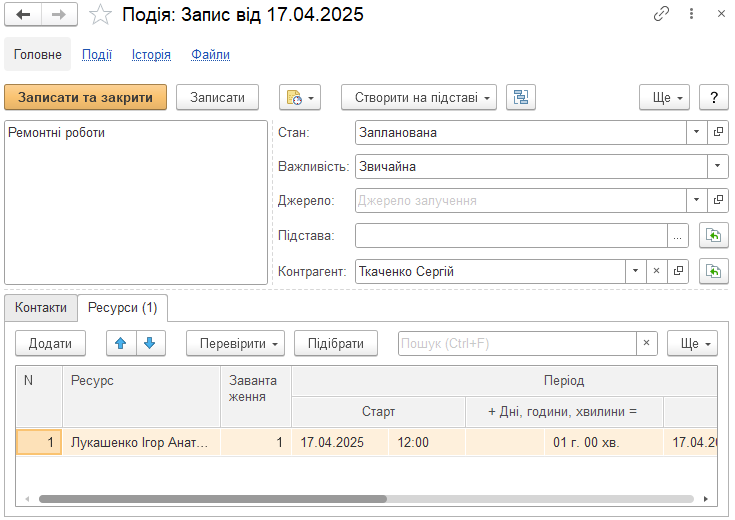Move resource row down with blue arrow
735x520 pixels.
click(150, 343)
